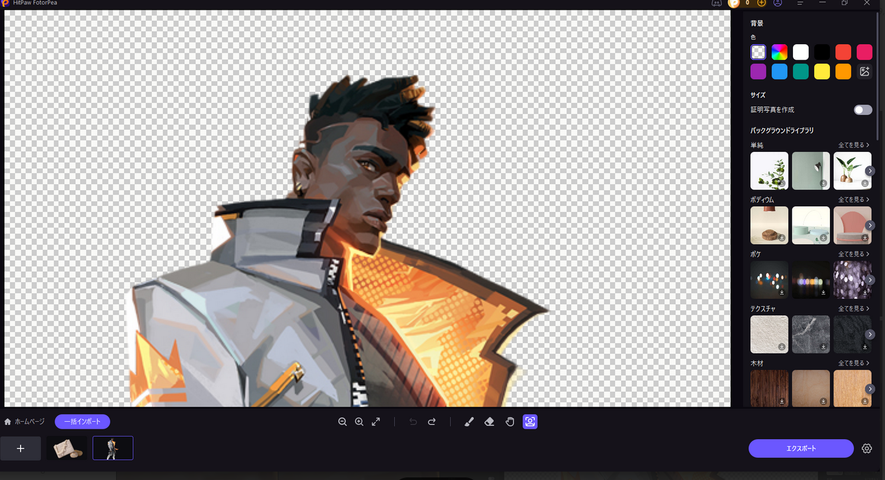This screenshot has width=885, height=480.
Task: Apply the first ボケ bokeh lights background
Action: (x=769, y=280)
